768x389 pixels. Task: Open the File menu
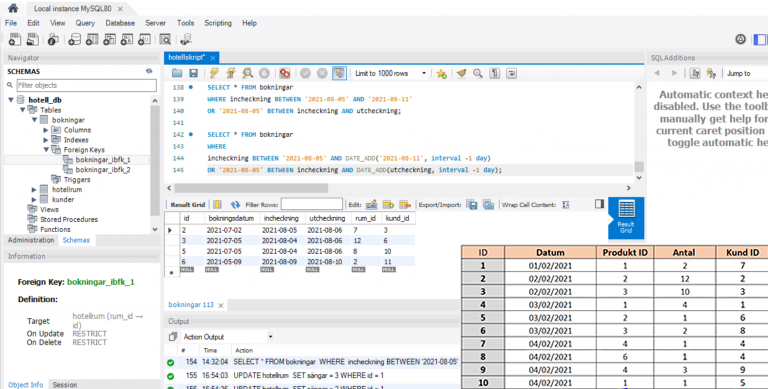pos(11,23)
